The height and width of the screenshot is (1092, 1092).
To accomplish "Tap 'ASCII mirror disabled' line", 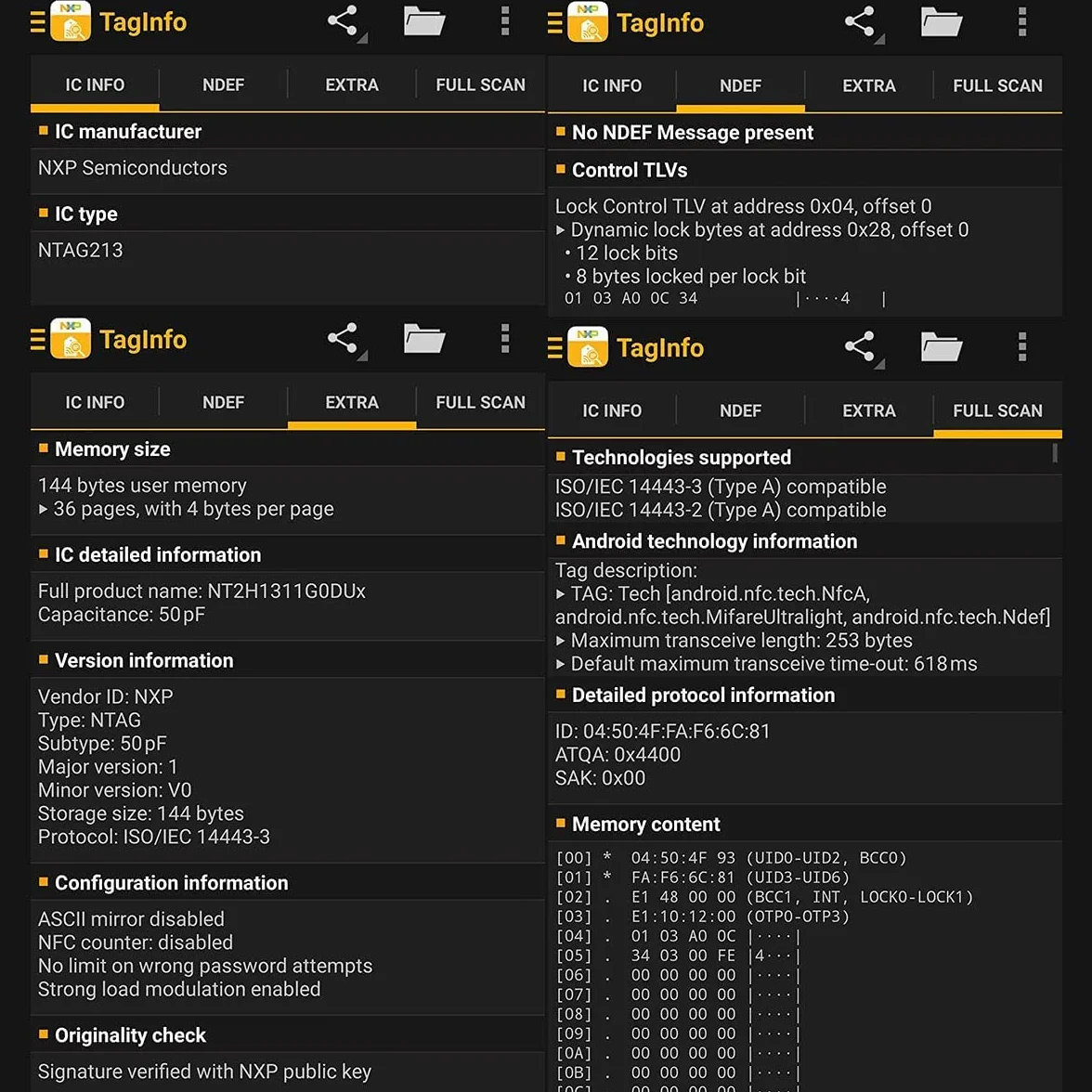I will click(131, 918).
